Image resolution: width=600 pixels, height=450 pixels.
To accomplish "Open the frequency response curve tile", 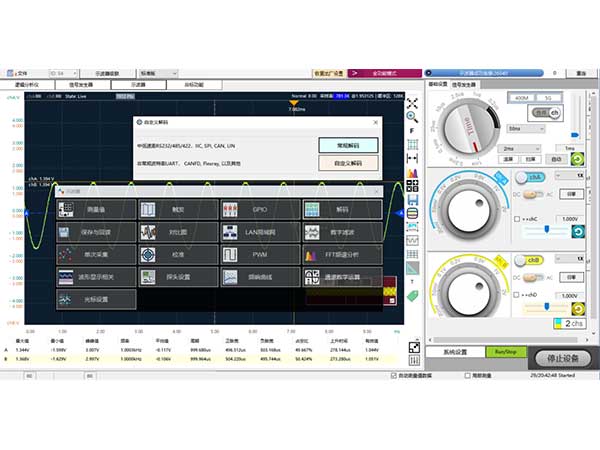I will [x=260, y=277].
